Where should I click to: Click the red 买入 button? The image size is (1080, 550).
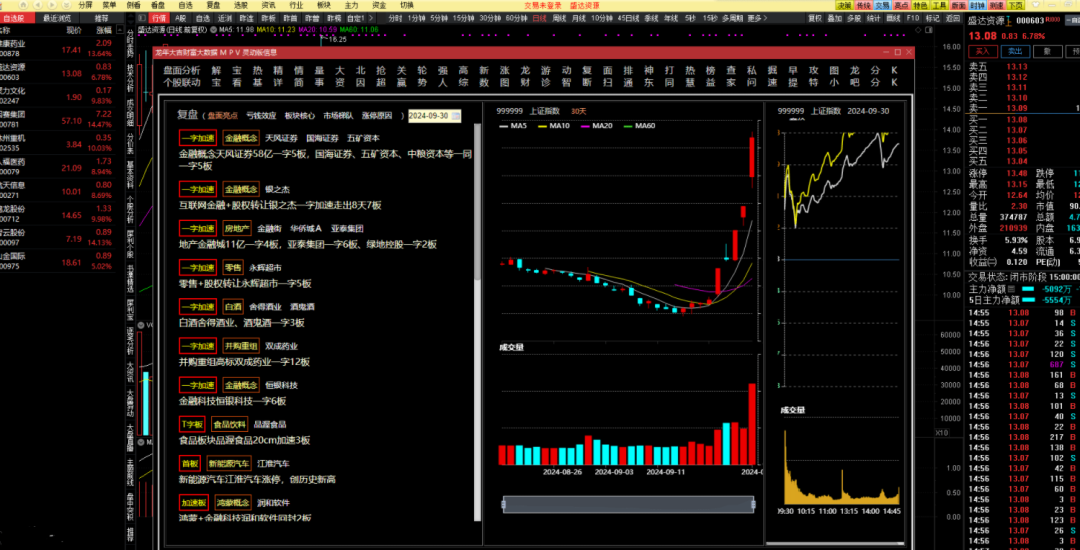pyautogui.click(x=983, y=51)
